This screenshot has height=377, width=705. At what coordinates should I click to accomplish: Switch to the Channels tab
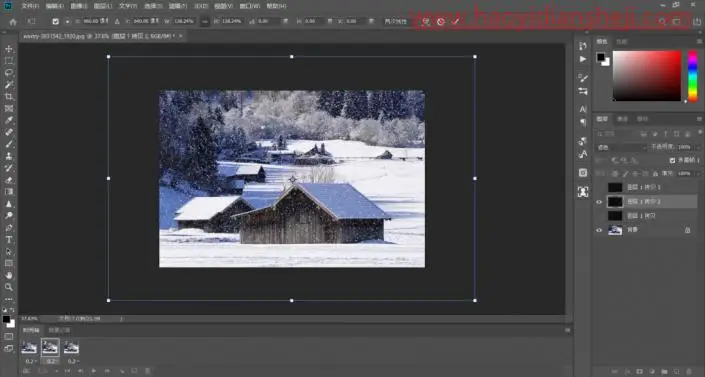click(x=622, y=119)
